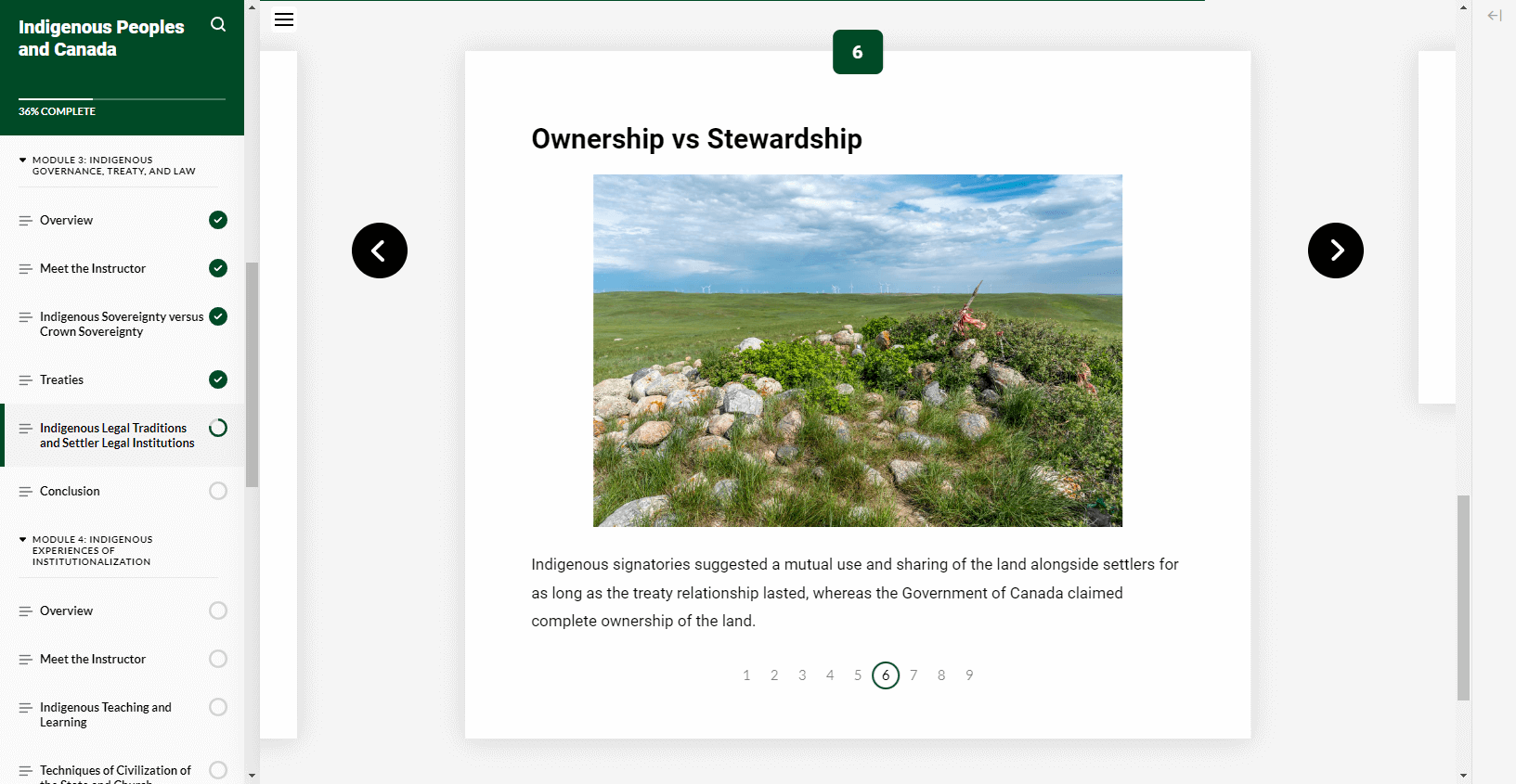Viewport: 1516px width, 784px height.
Task: Go to previous slide with left arrow
Action: coord(380,251)
